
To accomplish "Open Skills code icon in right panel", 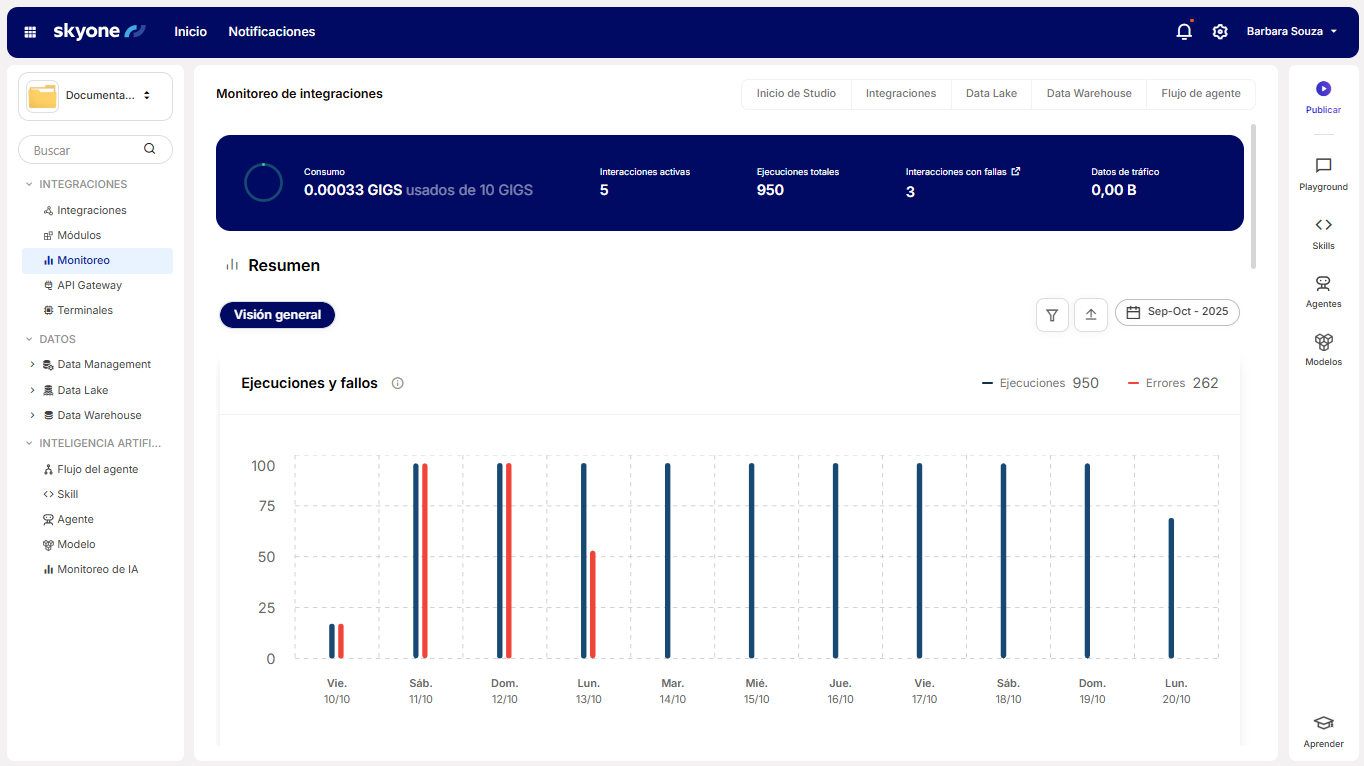I will click(1323, 225).
